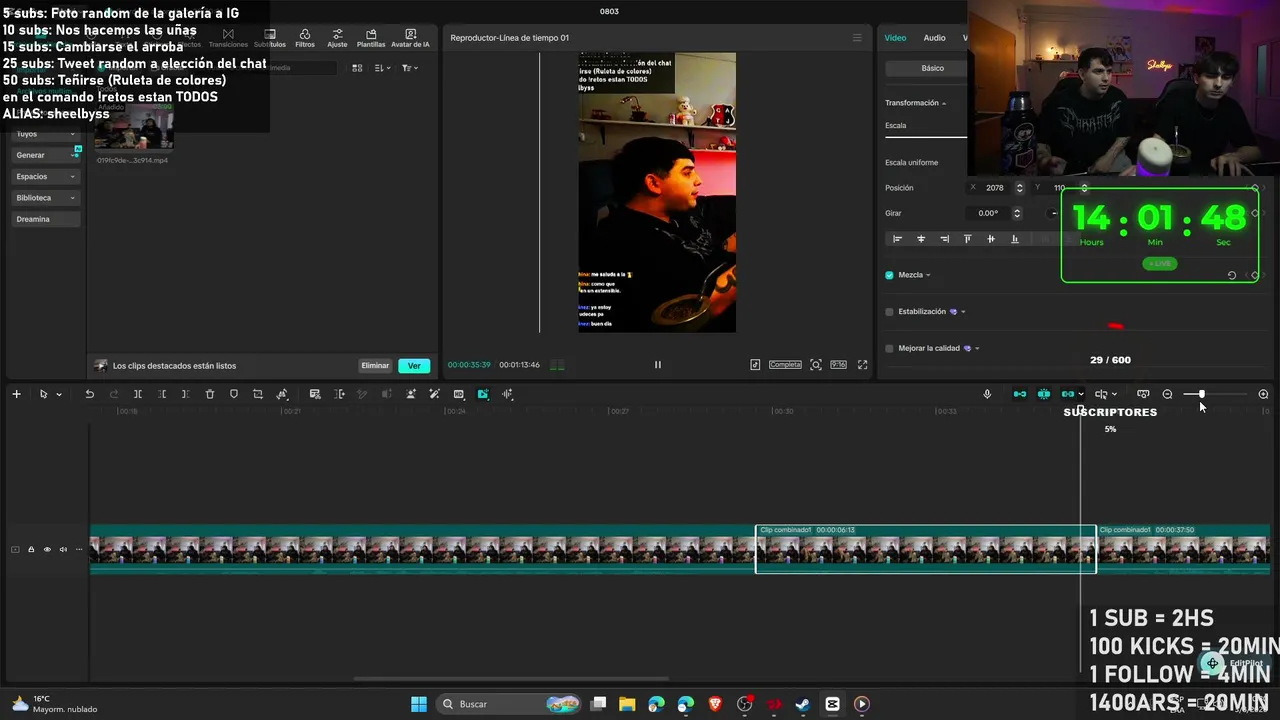Choose the selection pointer tool
Screen dimensions: 1280x720
43,394
